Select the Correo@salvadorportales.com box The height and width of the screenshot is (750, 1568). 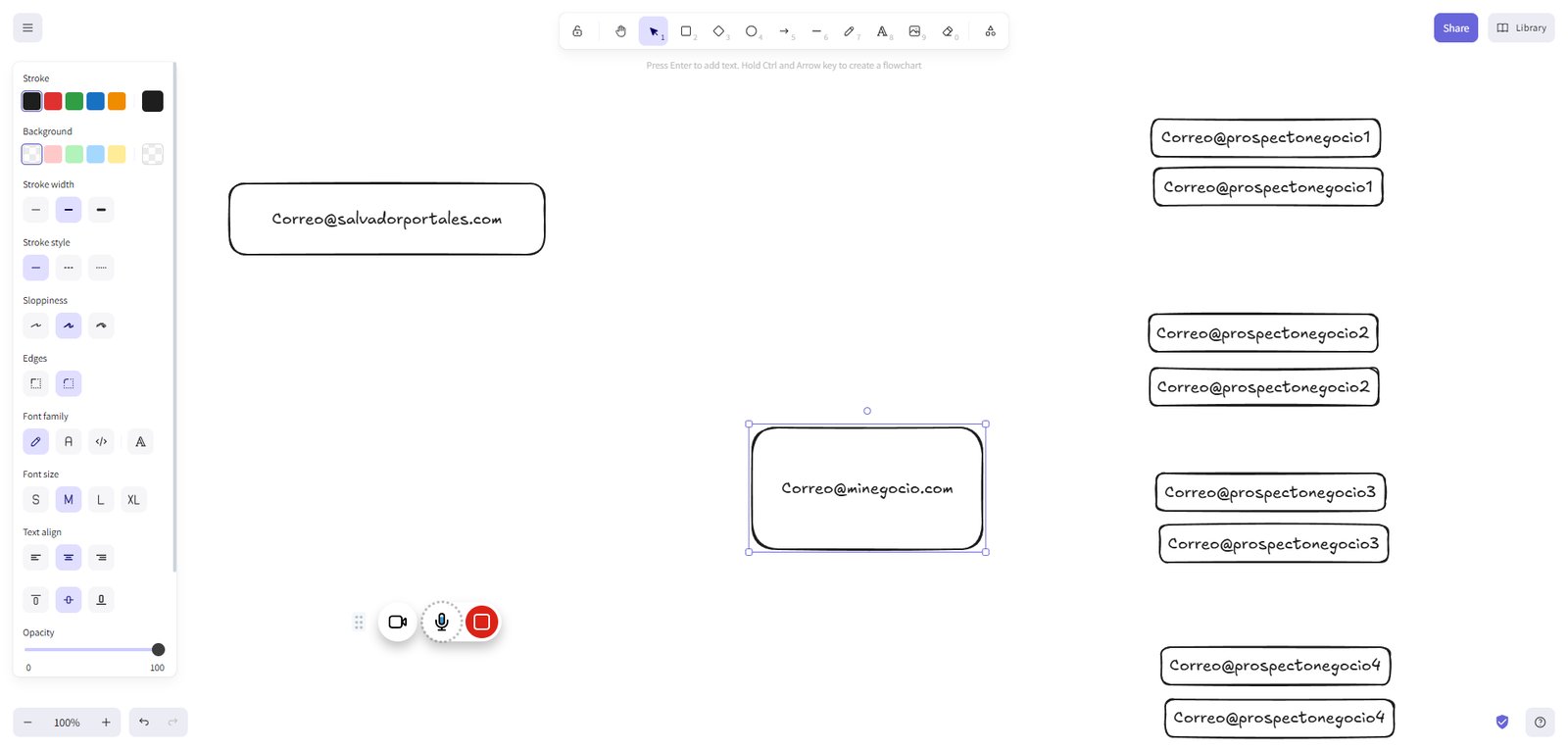tap(387, 219)
